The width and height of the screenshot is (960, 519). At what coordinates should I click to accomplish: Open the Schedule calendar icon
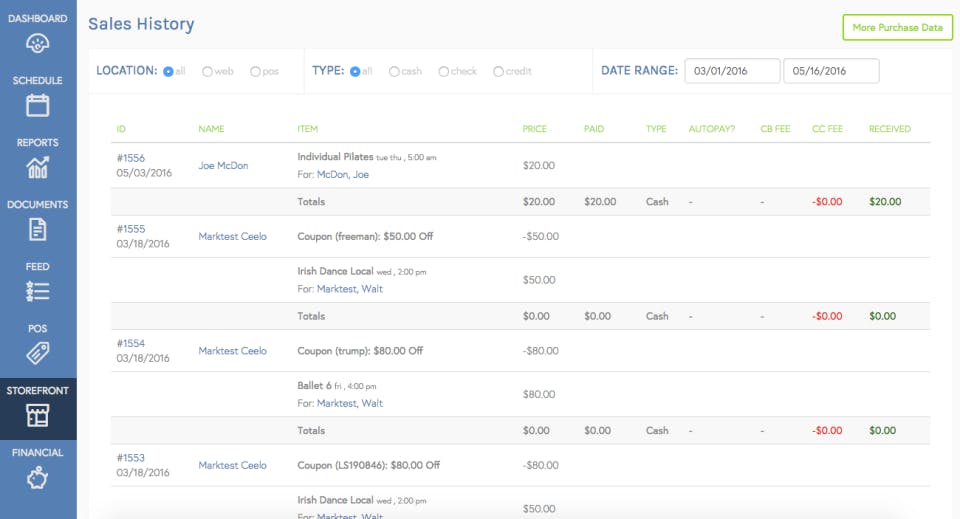[38, 105]
